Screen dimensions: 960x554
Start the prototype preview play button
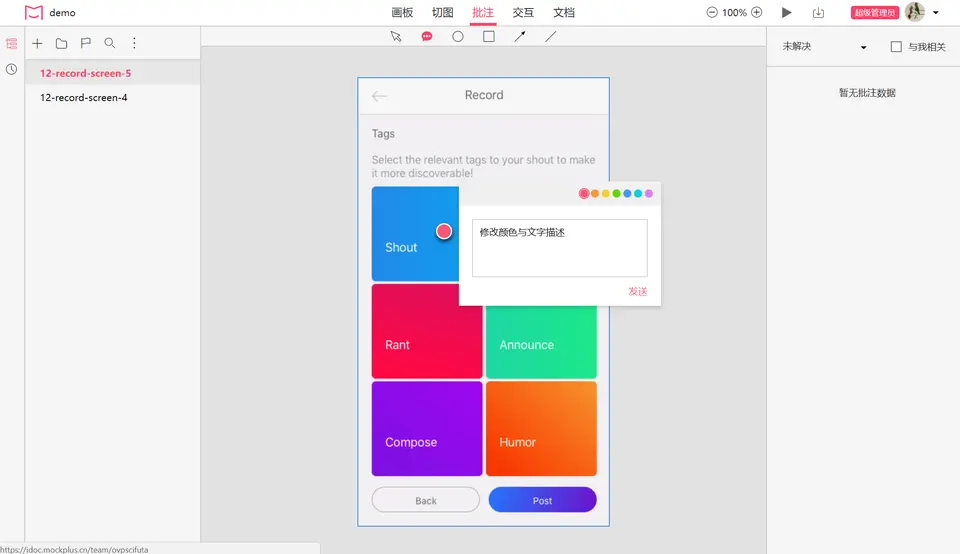pos(787,12)
